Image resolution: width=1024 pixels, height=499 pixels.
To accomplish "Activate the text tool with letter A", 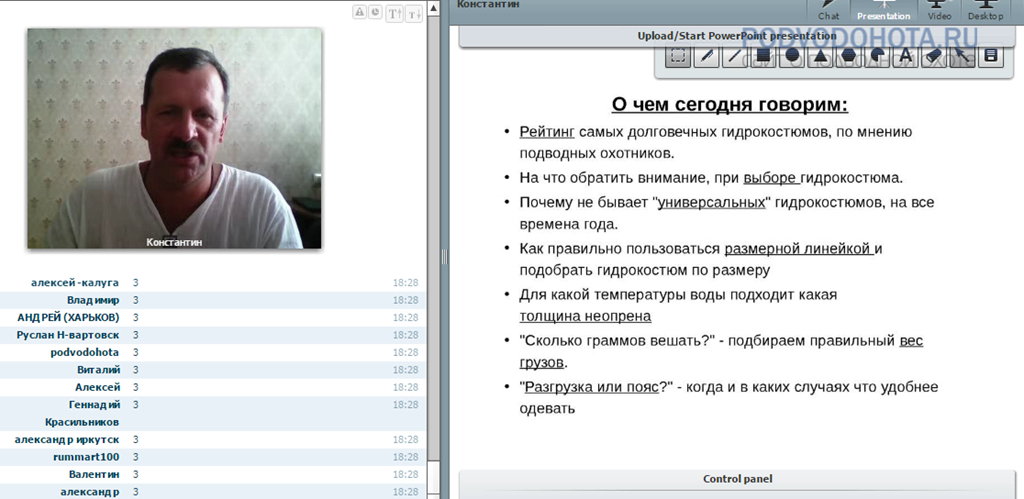I will pyautogui.click(x=906, y=56).
